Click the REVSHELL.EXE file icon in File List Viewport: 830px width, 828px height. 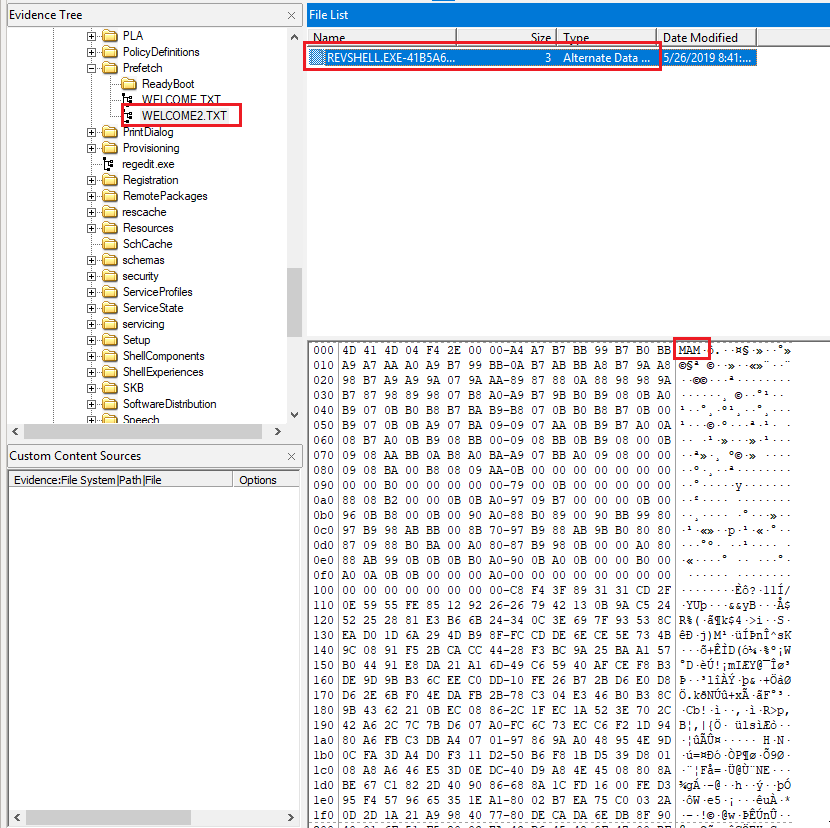(x=317, y=57)
